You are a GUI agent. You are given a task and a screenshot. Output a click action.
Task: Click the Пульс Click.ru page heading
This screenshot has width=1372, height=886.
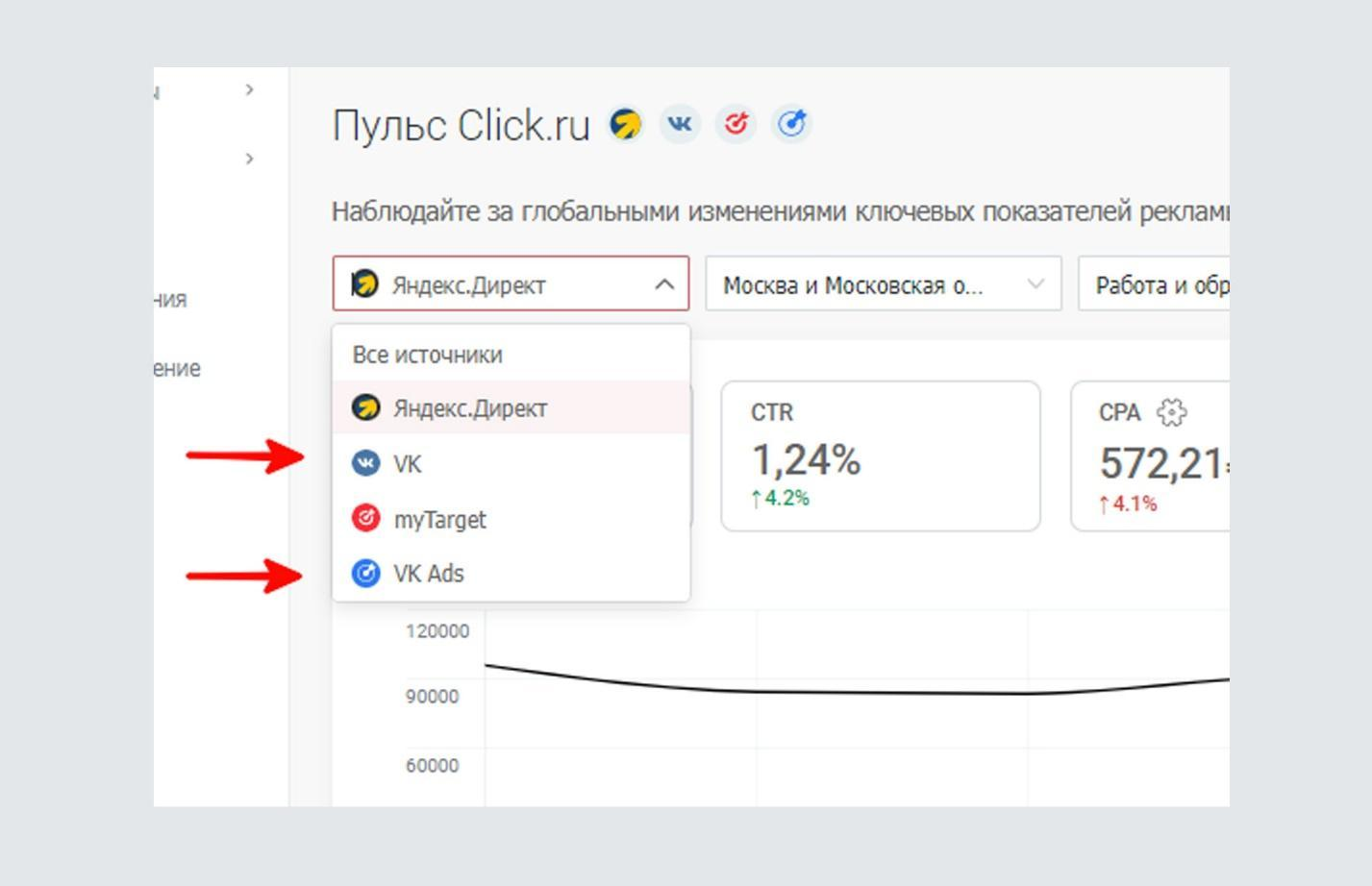coord(461,126)
